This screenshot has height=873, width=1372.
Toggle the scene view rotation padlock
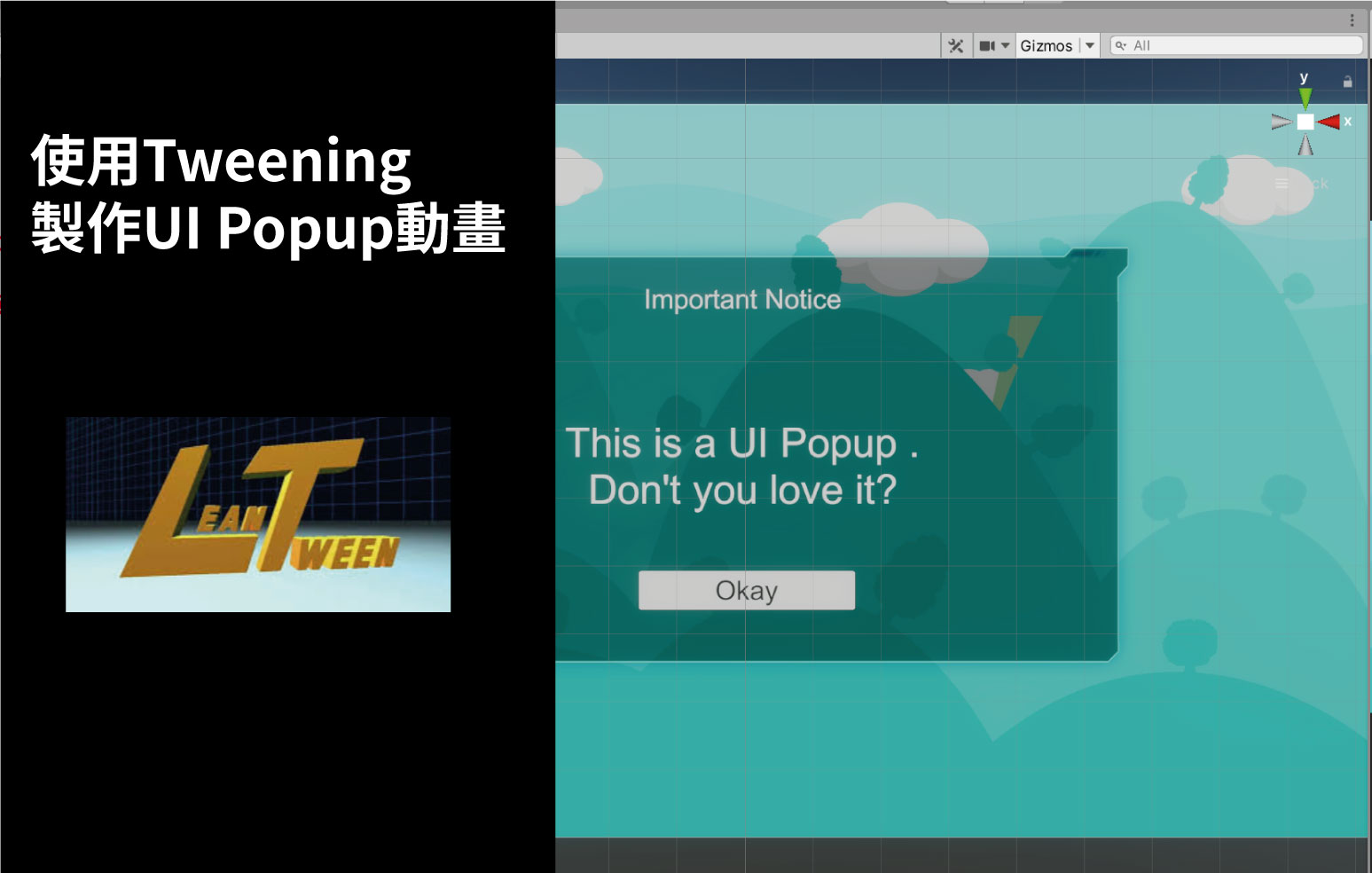tap(1347, 81)
